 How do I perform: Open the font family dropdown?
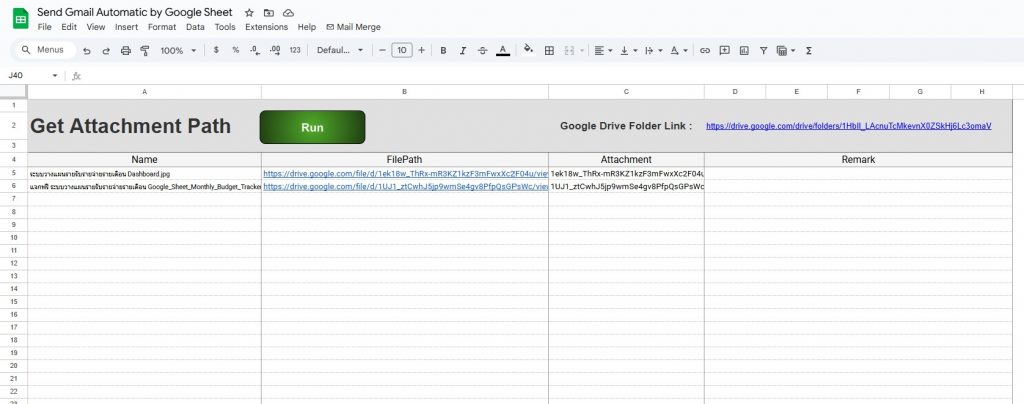[340, 50]
